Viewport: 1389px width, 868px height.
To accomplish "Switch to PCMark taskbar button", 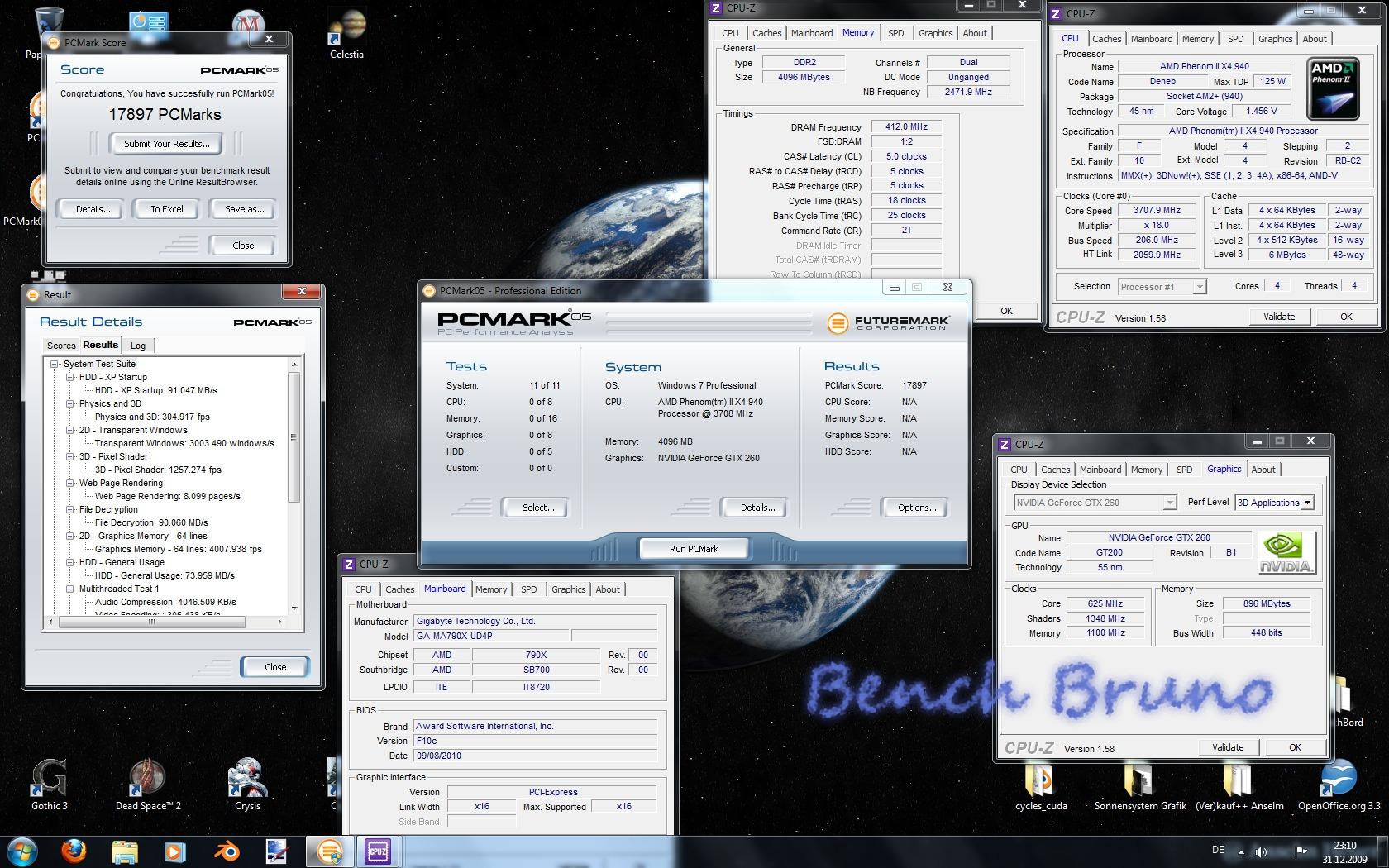I will click(x=328, y=851).
